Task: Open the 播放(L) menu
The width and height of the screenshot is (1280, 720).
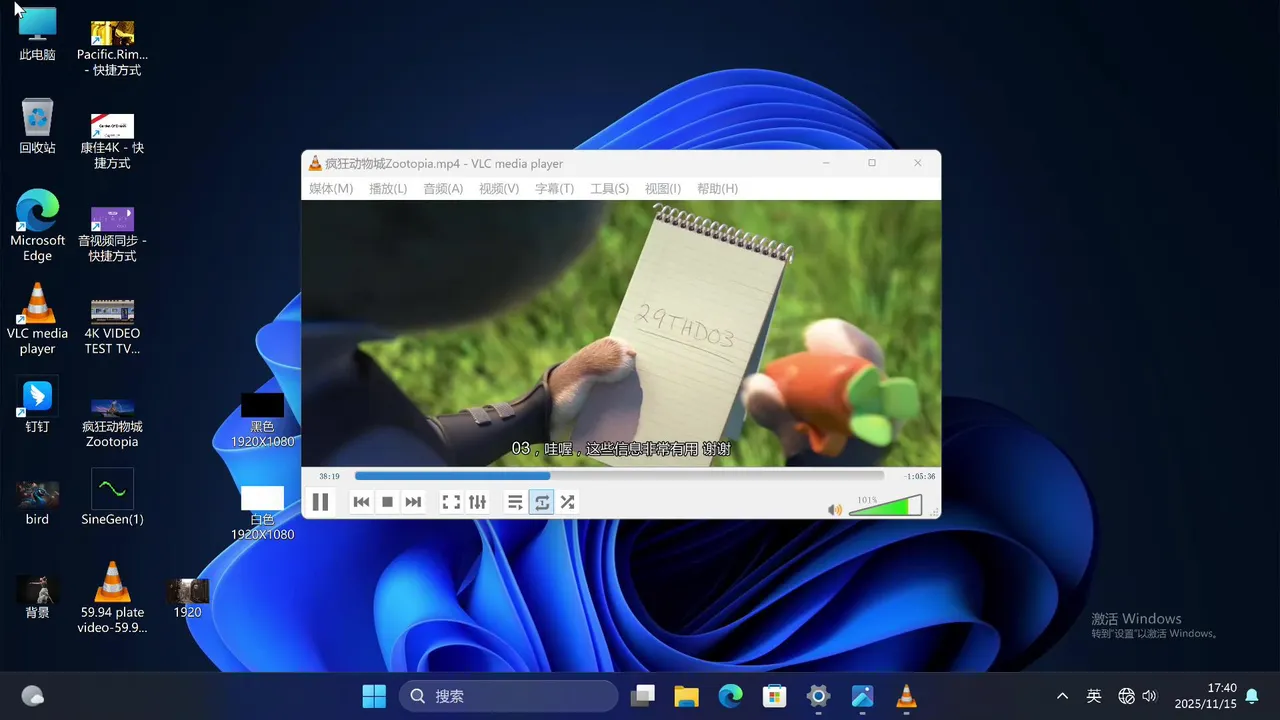Action: [388, 189]
